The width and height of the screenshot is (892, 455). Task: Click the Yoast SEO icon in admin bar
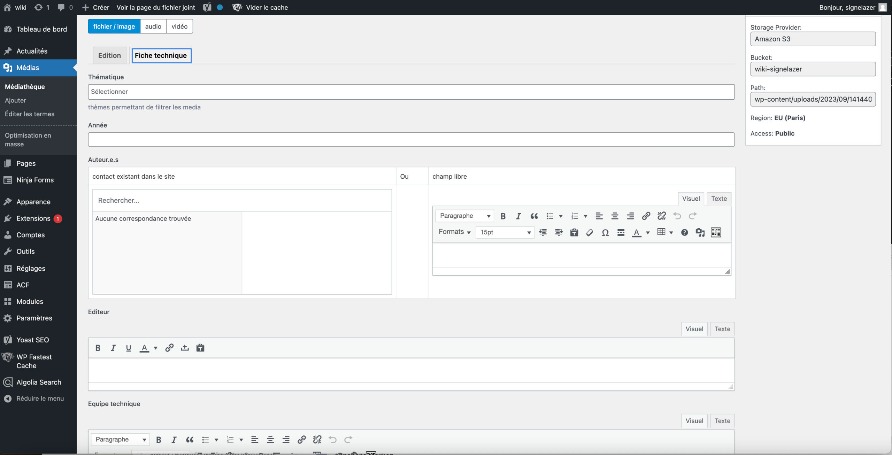pyautogui.click(x=207, y=7)
